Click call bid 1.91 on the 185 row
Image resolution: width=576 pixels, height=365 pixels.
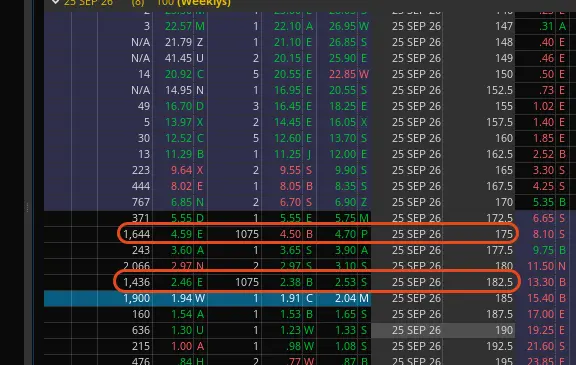290,298
